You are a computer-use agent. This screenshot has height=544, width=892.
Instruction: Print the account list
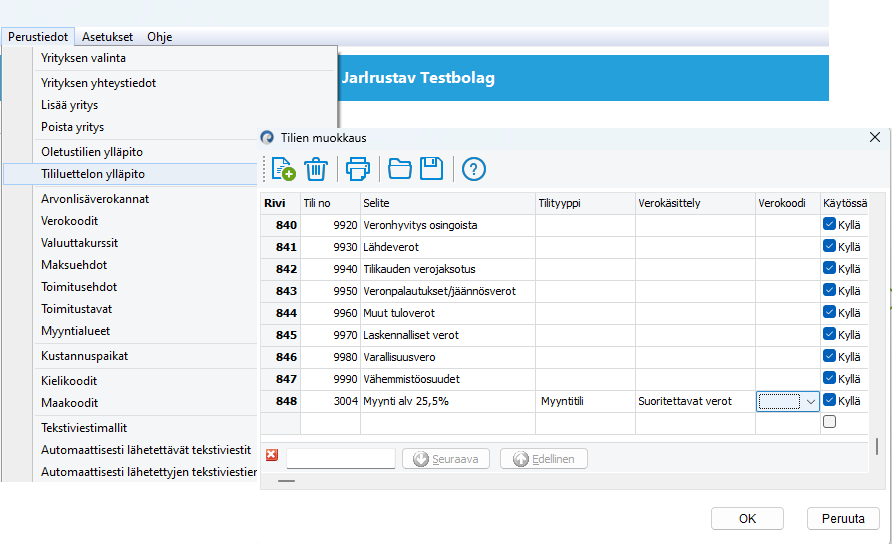358,169
